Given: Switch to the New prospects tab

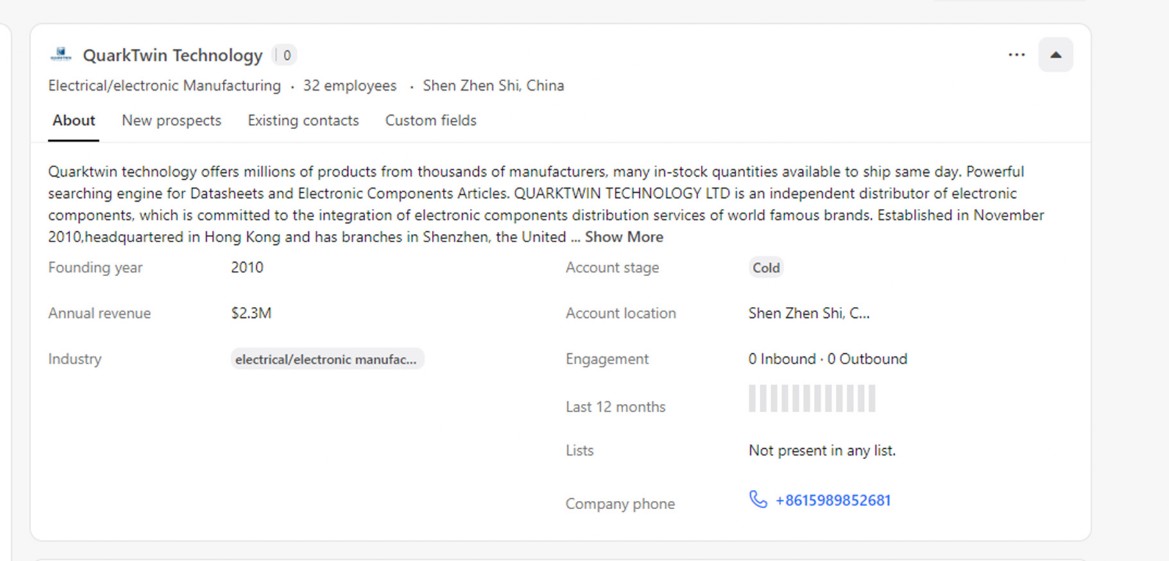Looking at the screenshot, I should point(171,121).
